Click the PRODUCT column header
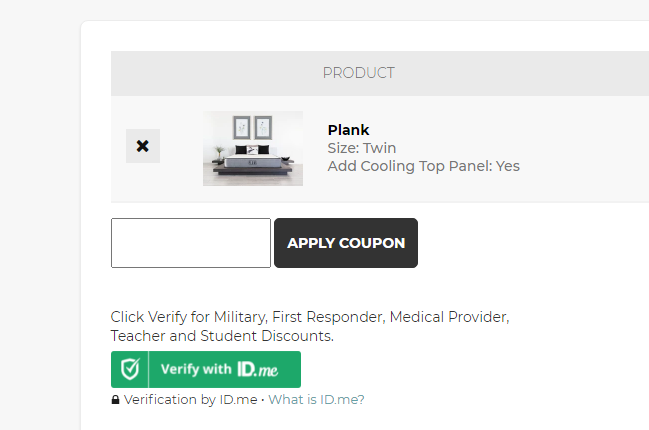 tap(358, 73)
